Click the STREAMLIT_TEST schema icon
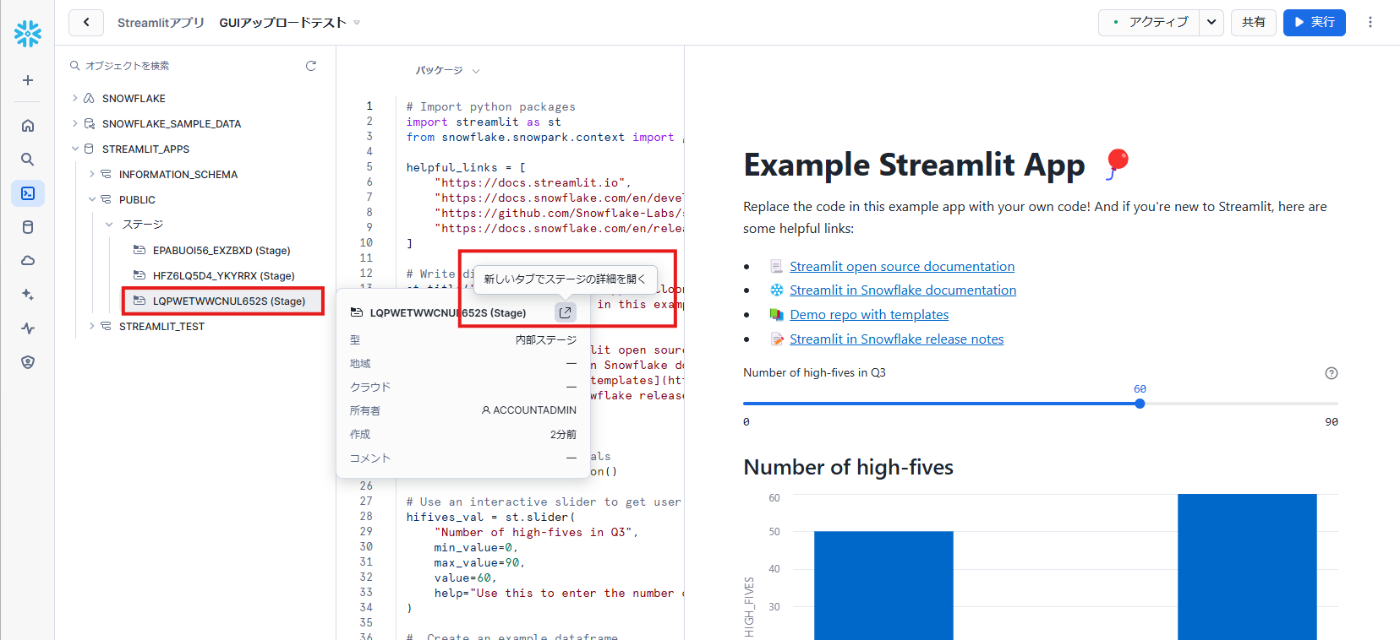Screen dimensions: 1400x640 pyautogui.click(x=106, y=326)
